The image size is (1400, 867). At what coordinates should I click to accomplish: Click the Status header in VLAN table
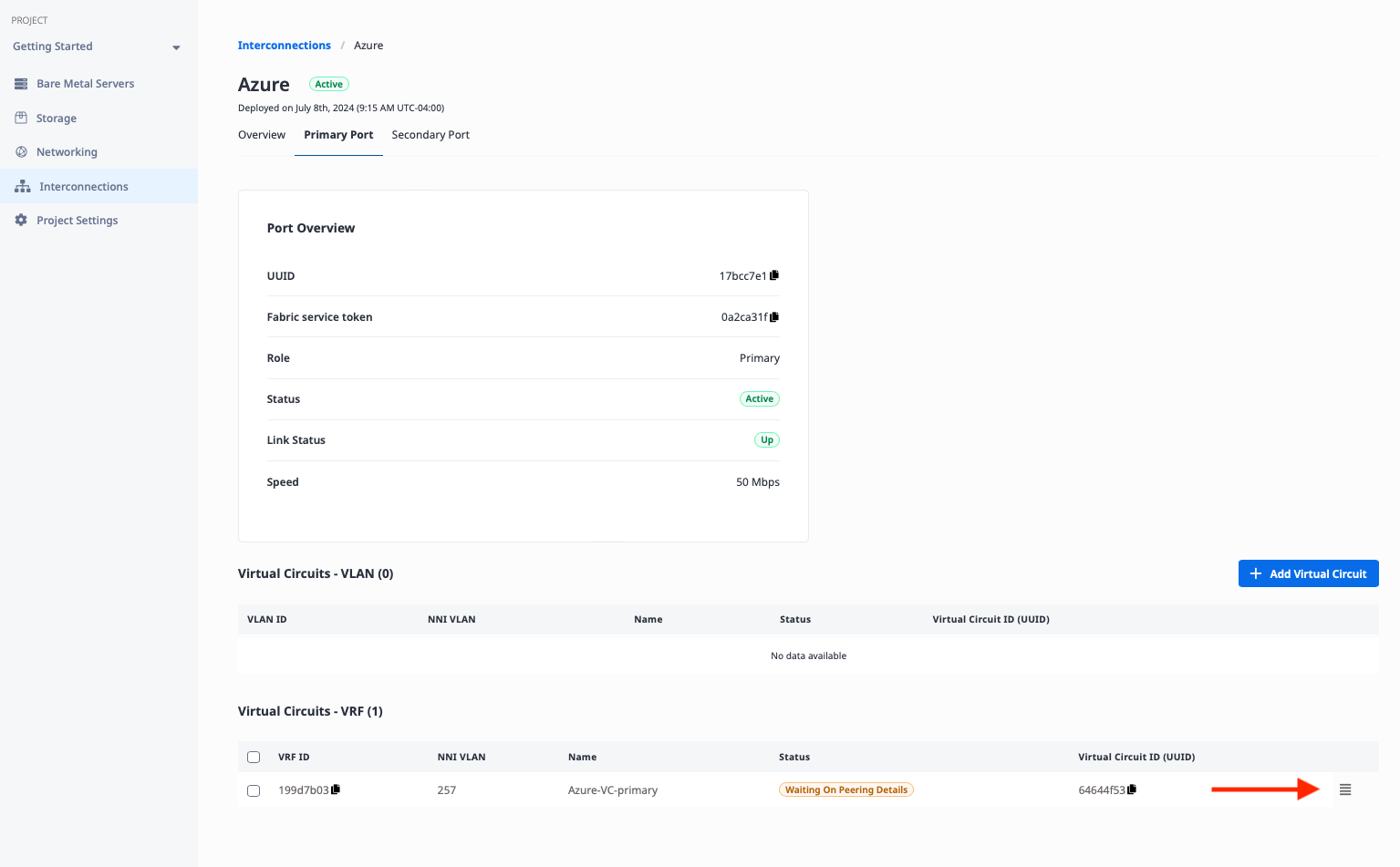pos(795,619)
